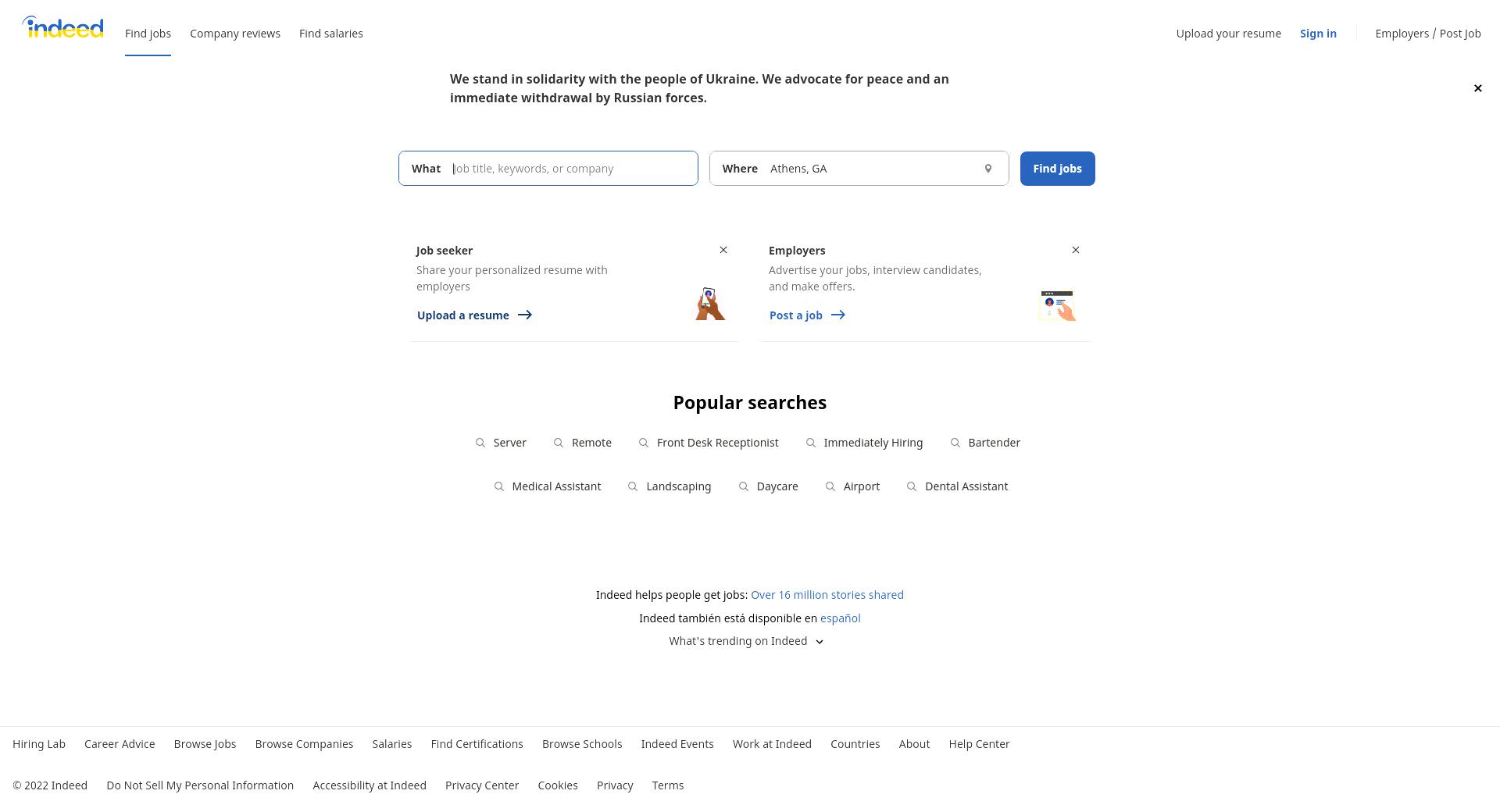Open Indeed Events footer link
The width and height of the screenshot is (1500, 812).
[677, 744]
